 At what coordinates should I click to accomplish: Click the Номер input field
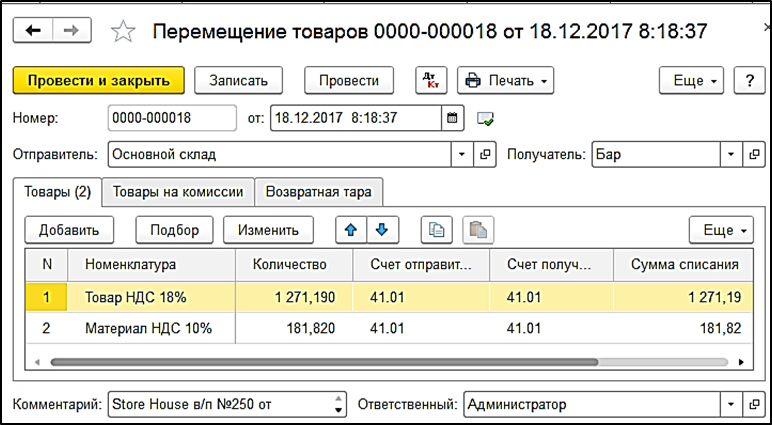click(x=171, y=118)
